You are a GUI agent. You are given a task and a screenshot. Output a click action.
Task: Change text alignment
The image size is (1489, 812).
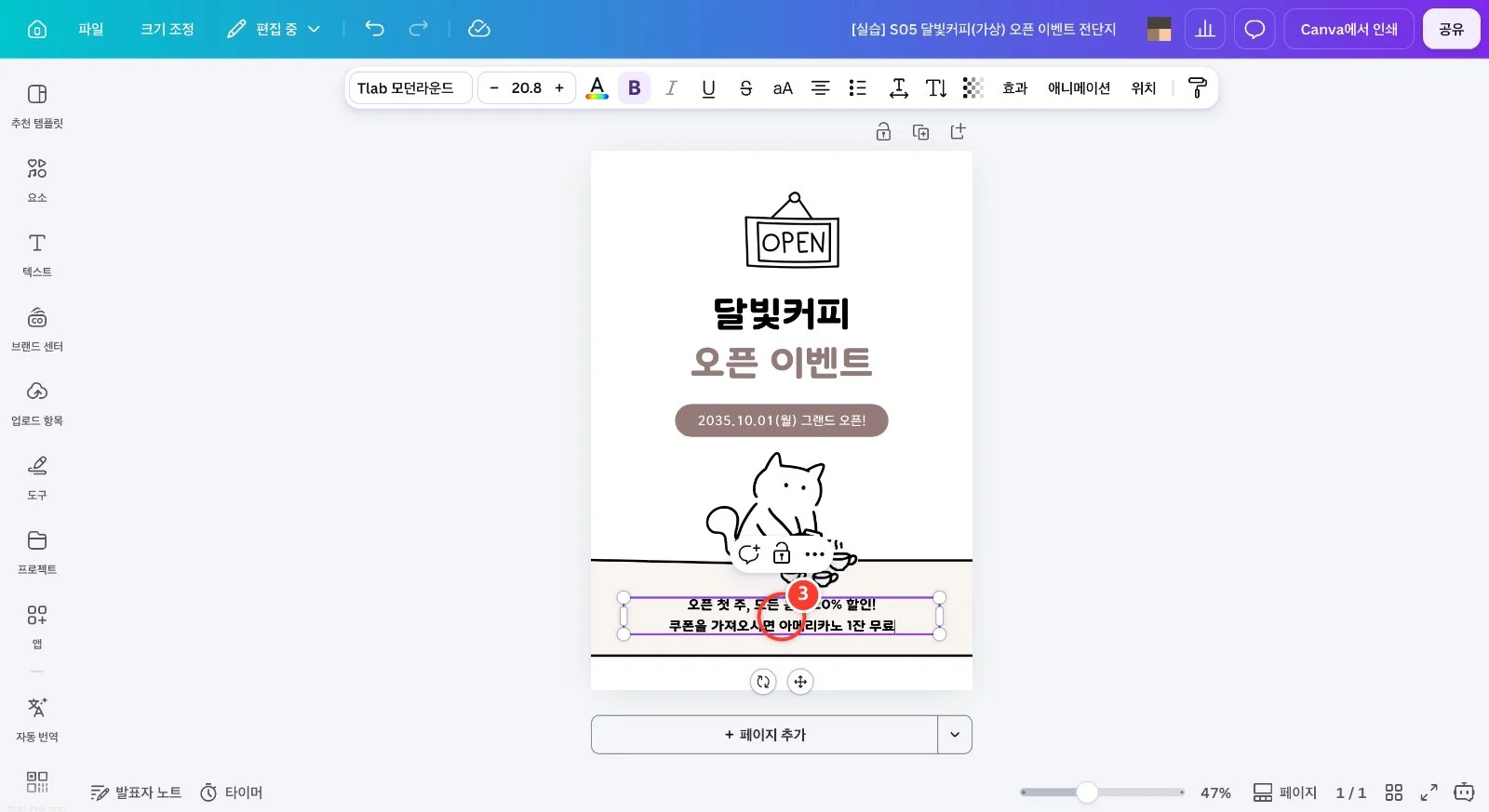coord(820,87)
